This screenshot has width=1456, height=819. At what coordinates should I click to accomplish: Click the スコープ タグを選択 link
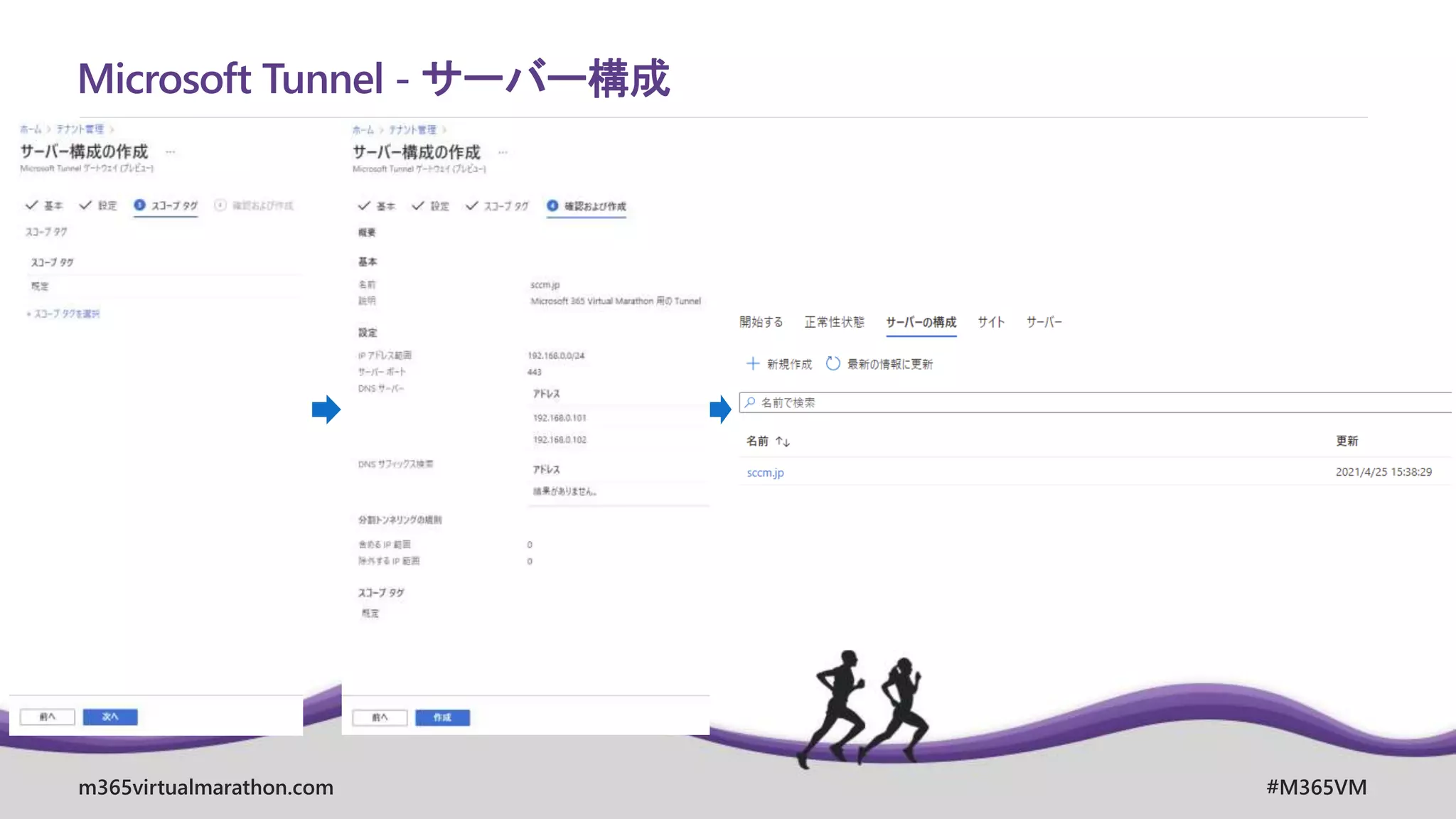pyautogui.click(x=63, y=314)
